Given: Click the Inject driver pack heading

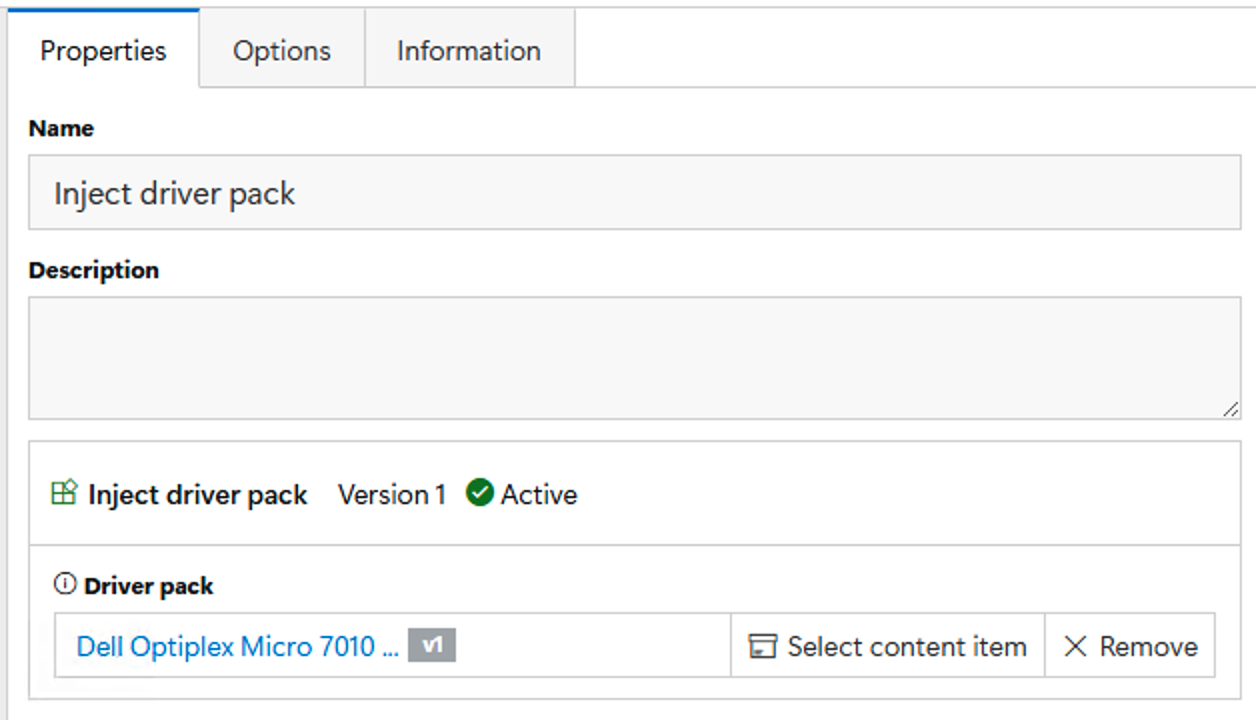Looking at the screenshot, I should click(x=197, y=495).
